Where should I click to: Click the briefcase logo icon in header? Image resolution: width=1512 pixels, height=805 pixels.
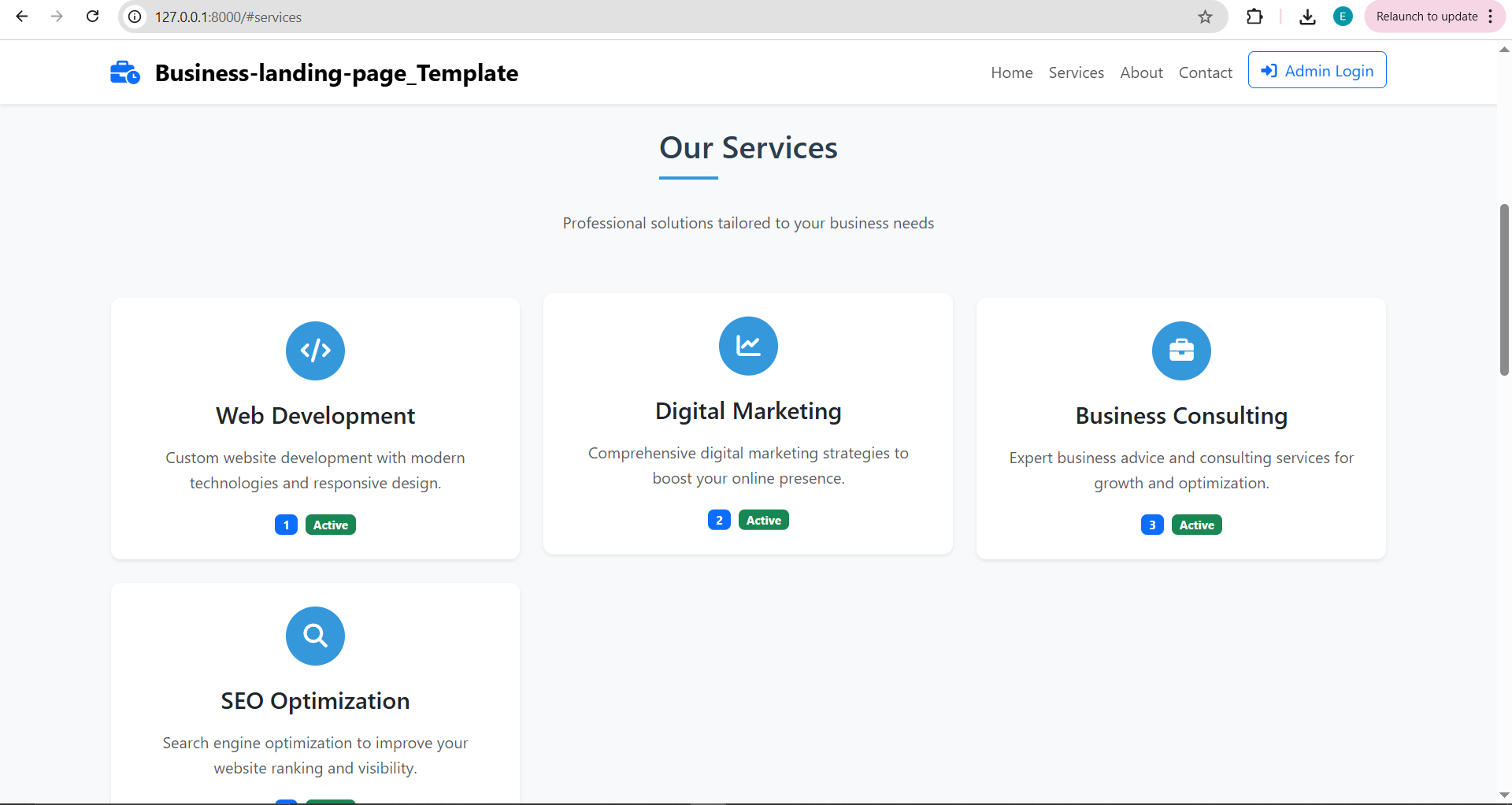[124, 72]
